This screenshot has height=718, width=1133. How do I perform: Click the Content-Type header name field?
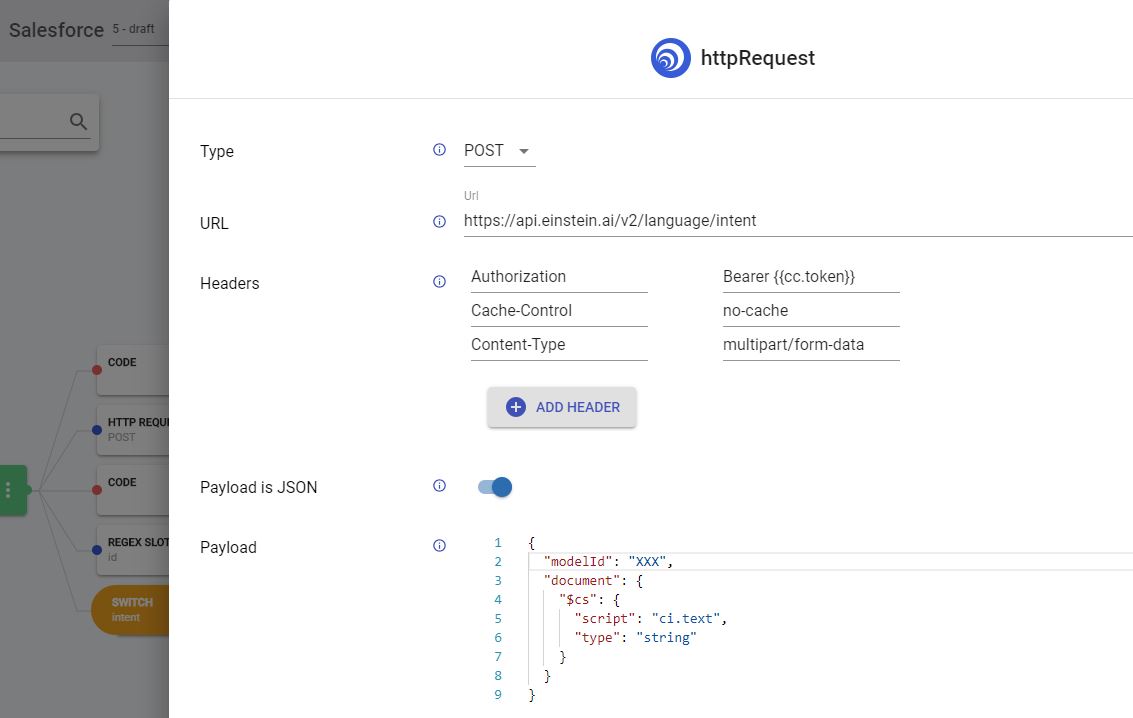(x=559, y=345)
